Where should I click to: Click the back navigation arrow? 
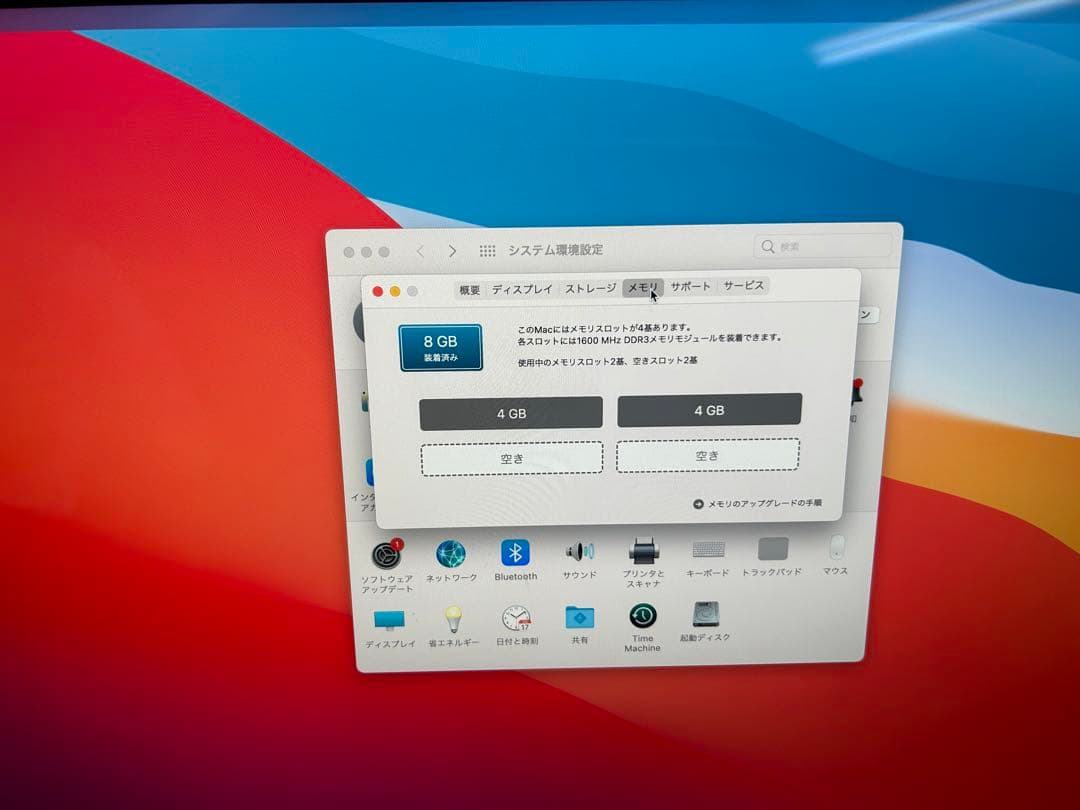[x=421, y=249]
